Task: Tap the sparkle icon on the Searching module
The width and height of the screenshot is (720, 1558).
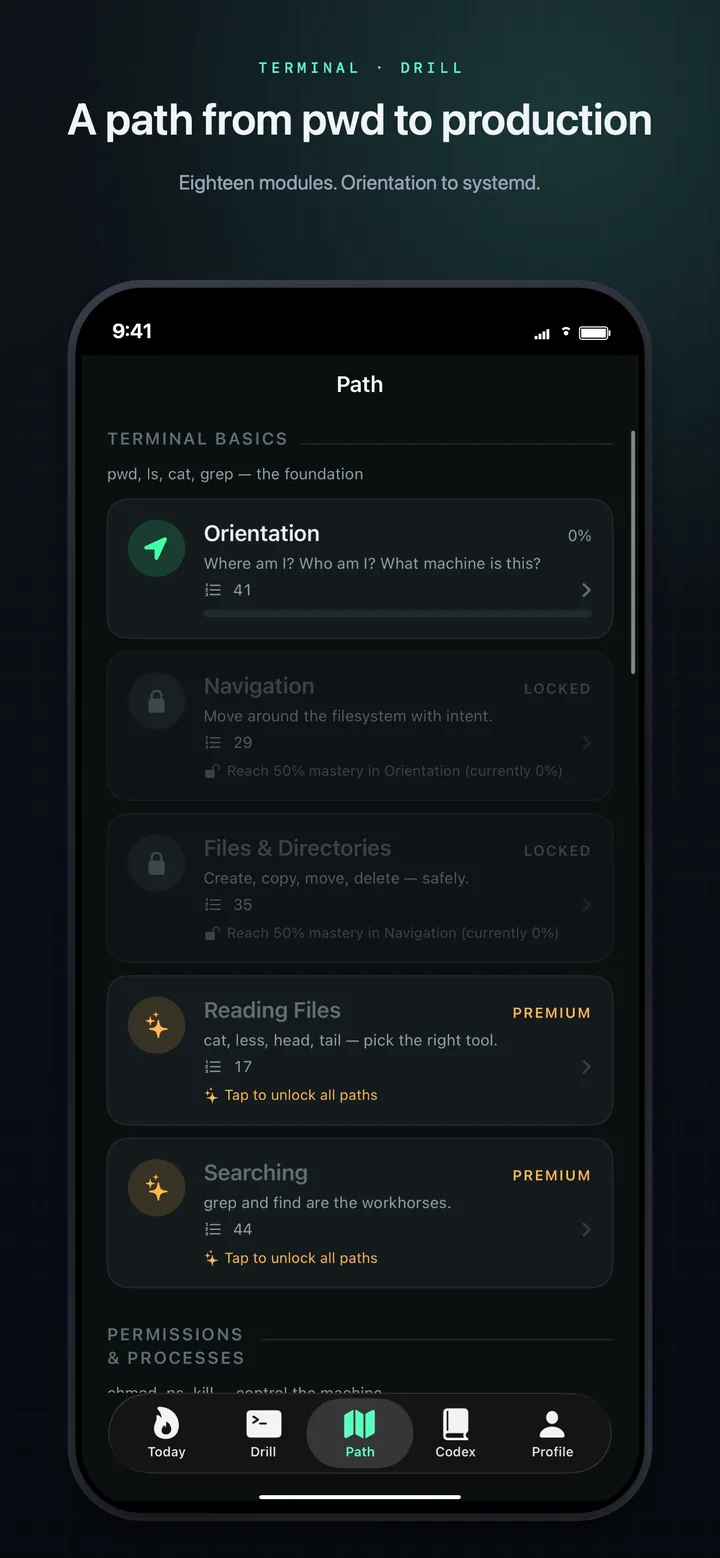Action: 156,1188
